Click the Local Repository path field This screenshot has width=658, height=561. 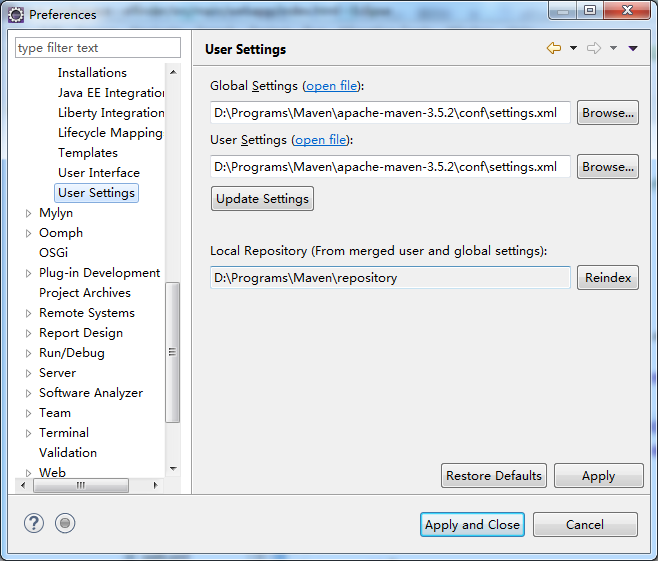coord(390,277)
